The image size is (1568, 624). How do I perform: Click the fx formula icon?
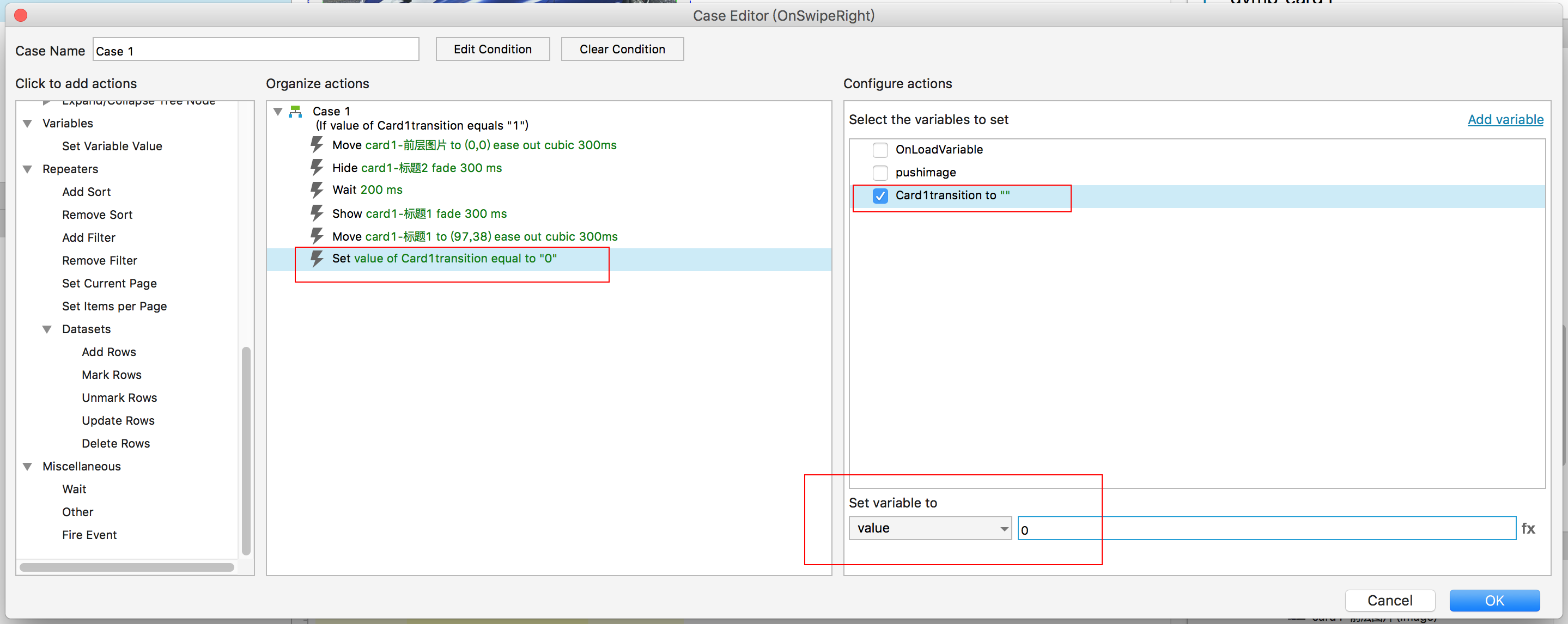pyautogui.click(x=1528, y=529)
